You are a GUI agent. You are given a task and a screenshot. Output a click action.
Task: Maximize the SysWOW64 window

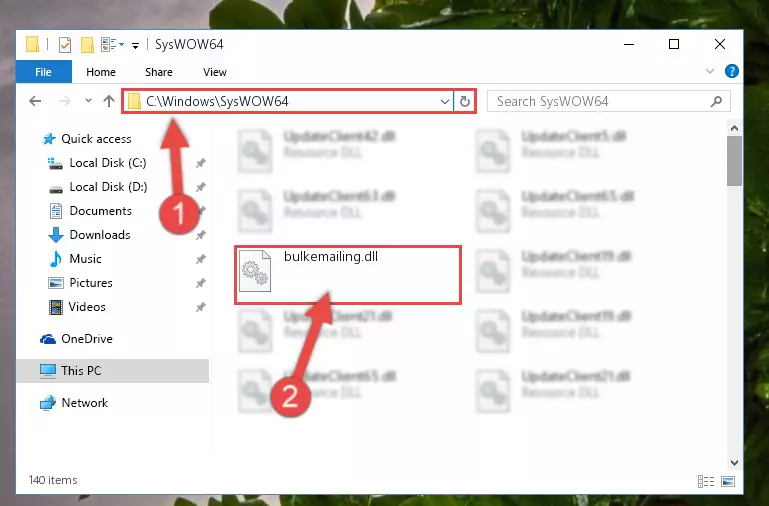click(x=674, y=45)
